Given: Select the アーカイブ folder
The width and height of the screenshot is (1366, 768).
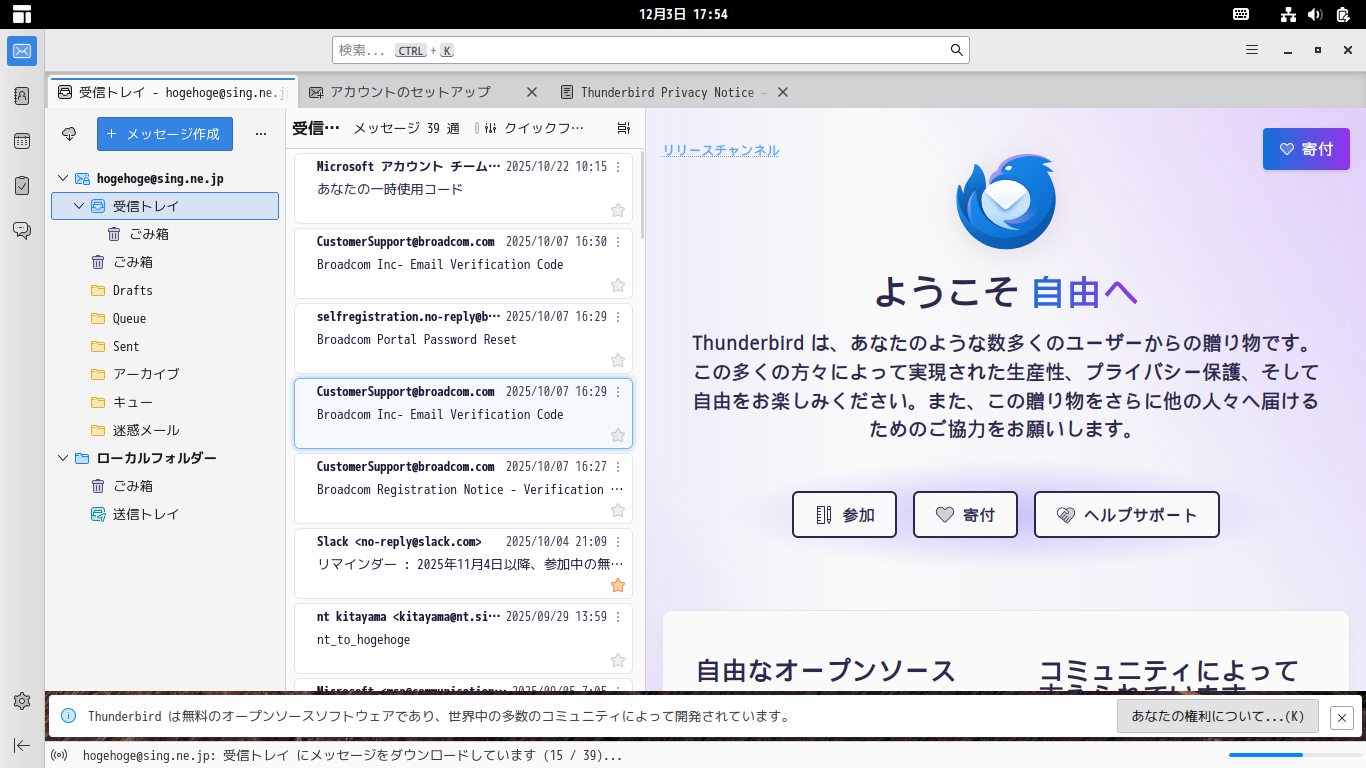Looking at the screenshot, I should point(165,374).
